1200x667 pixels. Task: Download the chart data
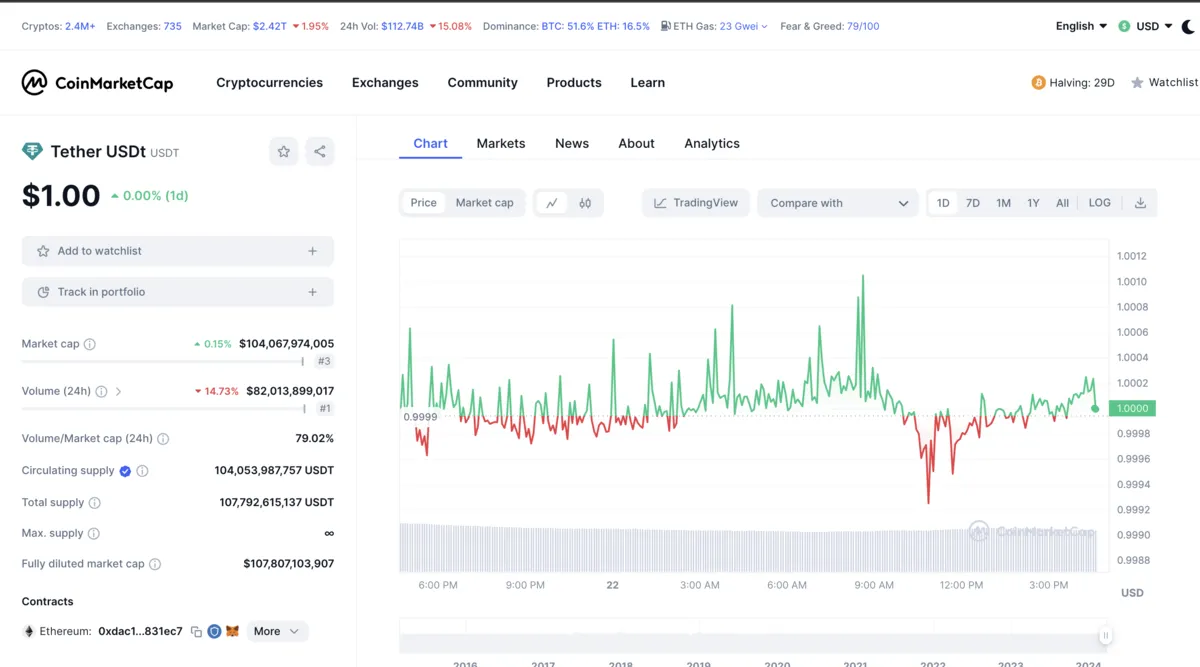[x=1140, y=203]
